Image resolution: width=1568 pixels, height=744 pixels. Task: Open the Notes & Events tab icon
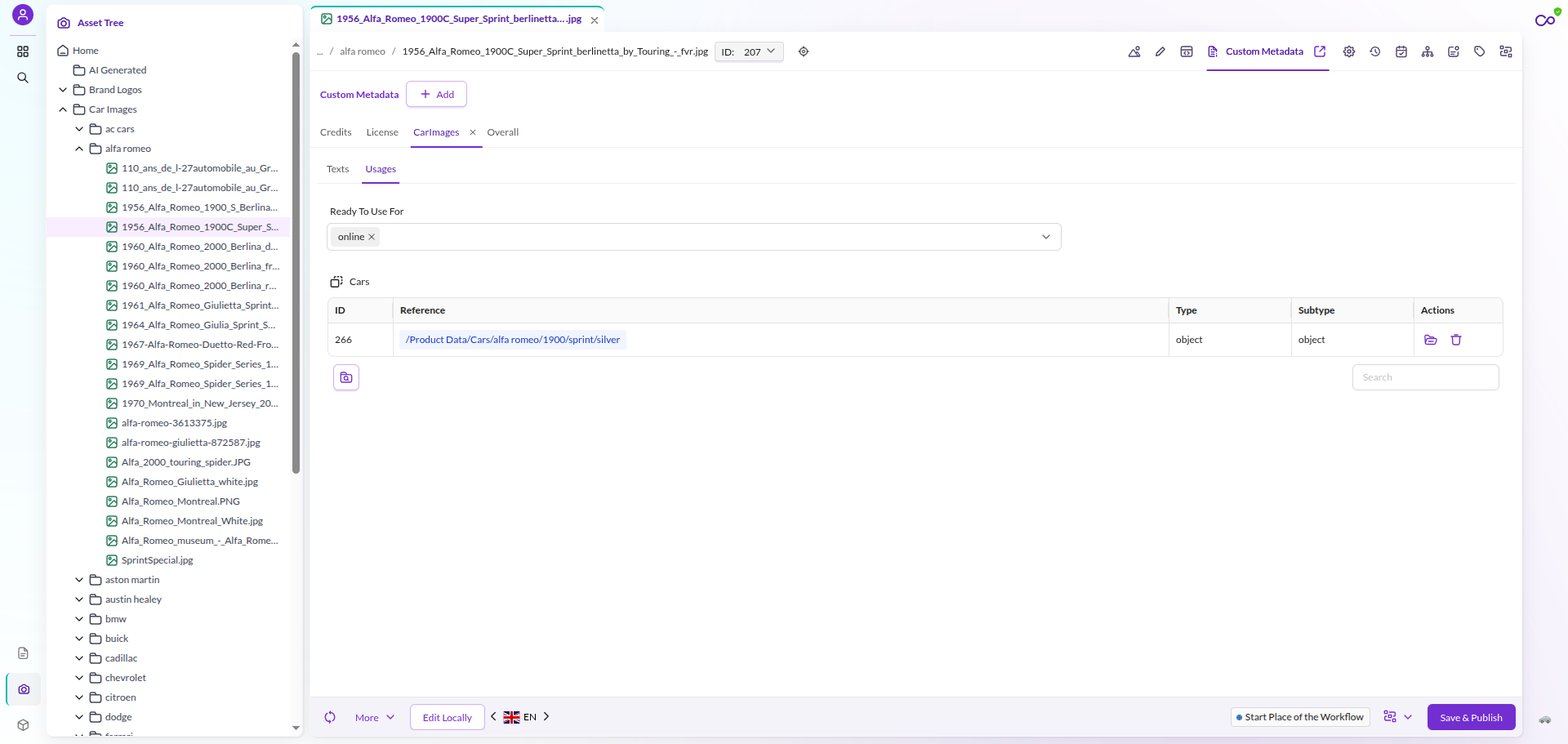tap(1454, 51)
